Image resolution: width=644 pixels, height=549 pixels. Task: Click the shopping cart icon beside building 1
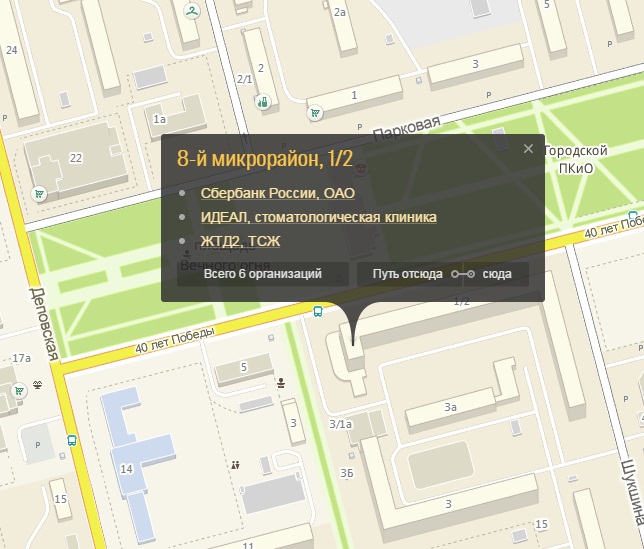click(x=315, y=112)
